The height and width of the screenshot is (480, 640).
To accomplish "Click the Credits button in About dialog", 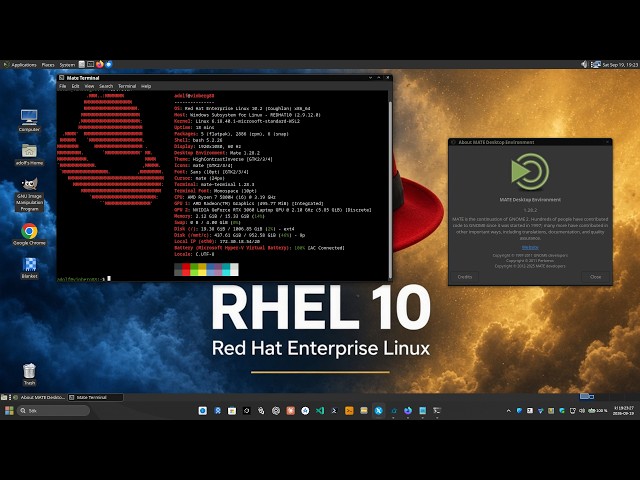I will (464, 277).
